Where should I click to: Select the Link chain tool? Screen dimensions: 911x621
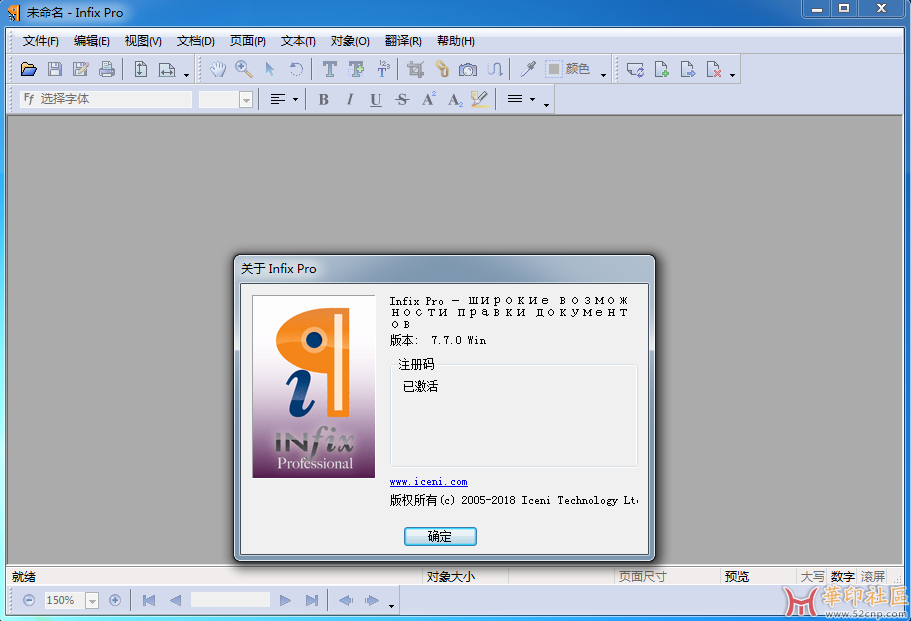pyautogui.click(x=442, y=70)
